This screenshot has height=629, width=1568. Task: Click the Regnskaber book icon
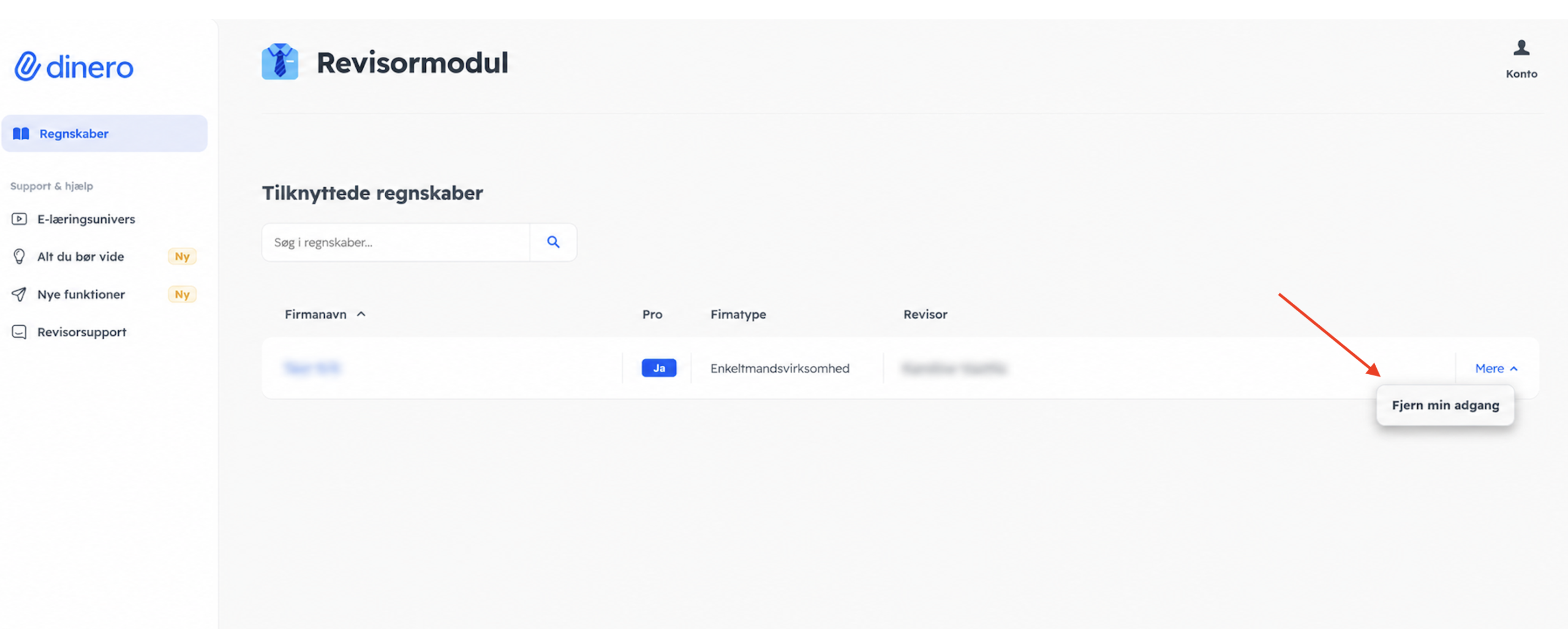pos(21,134)
